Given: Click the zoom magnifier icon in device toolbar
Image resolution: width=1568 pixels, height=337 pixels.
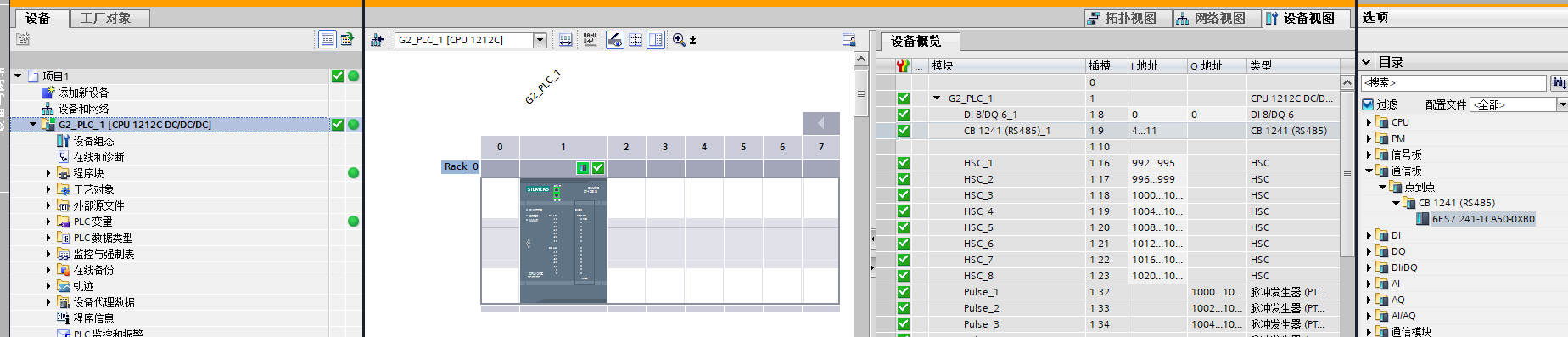Looking at the screenshot, I should [679, 40].
